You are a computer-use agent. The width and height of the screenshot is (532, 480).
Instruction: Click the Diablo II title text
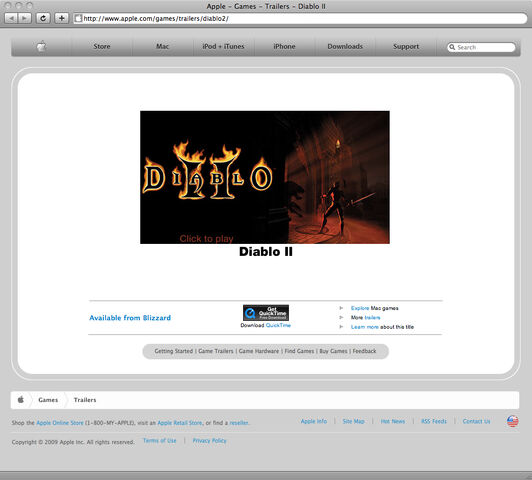(266, 252)
